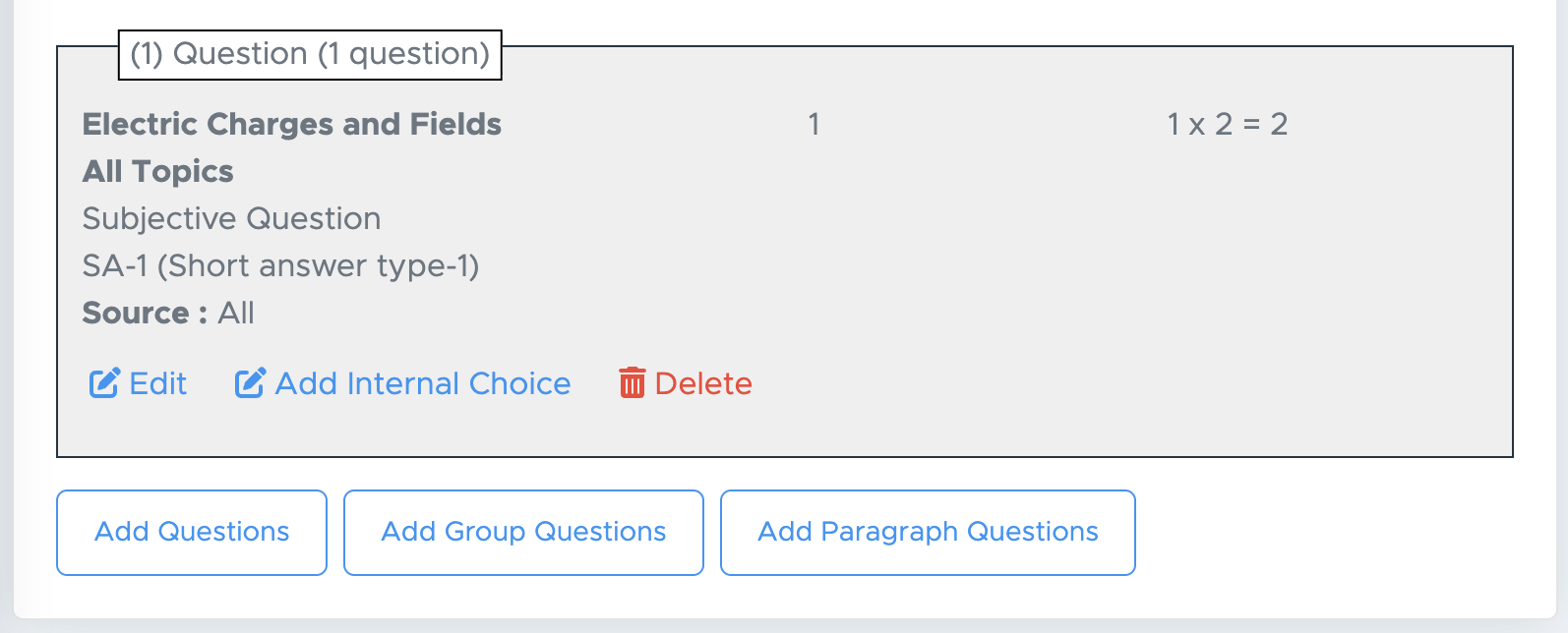Click the question count number 1
This screenshot has width=1568, height=633.
point(814,124)
